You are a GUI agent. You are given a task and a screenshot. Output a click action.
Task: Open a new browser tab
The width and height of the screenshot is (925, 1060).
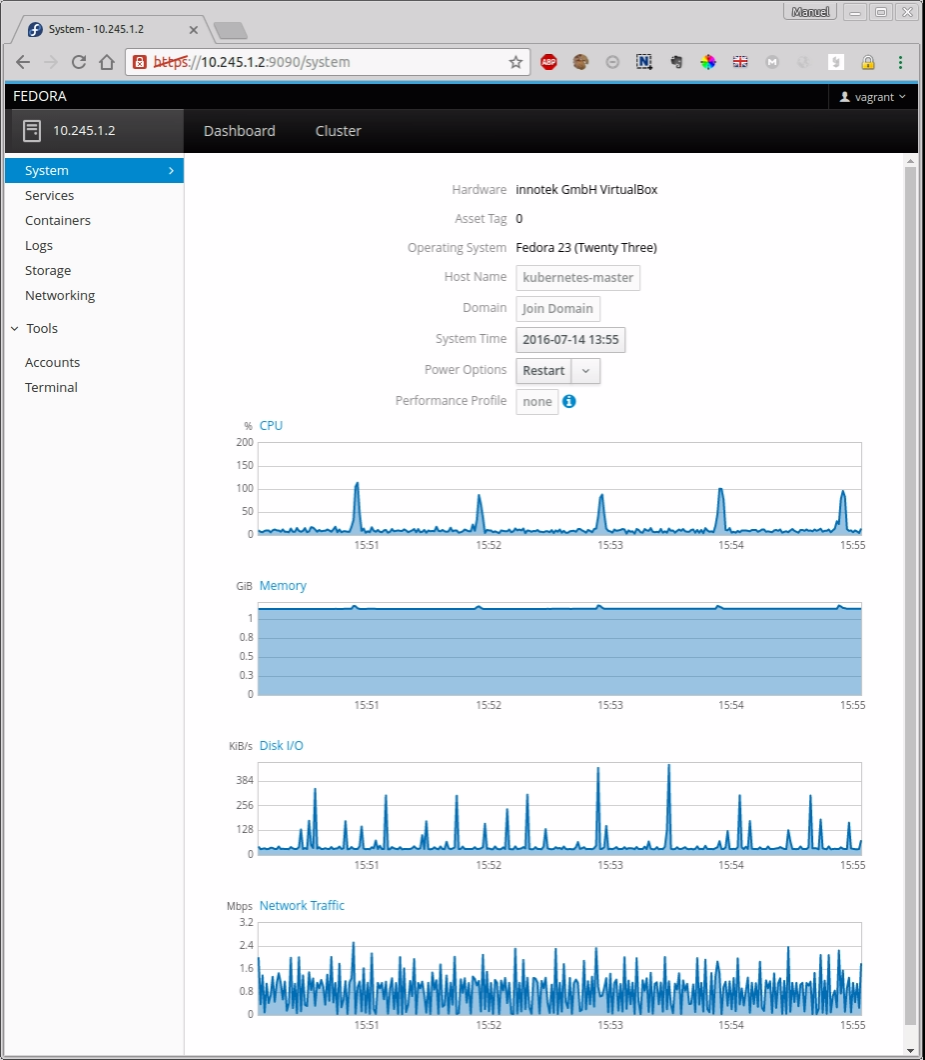point(231,30)
